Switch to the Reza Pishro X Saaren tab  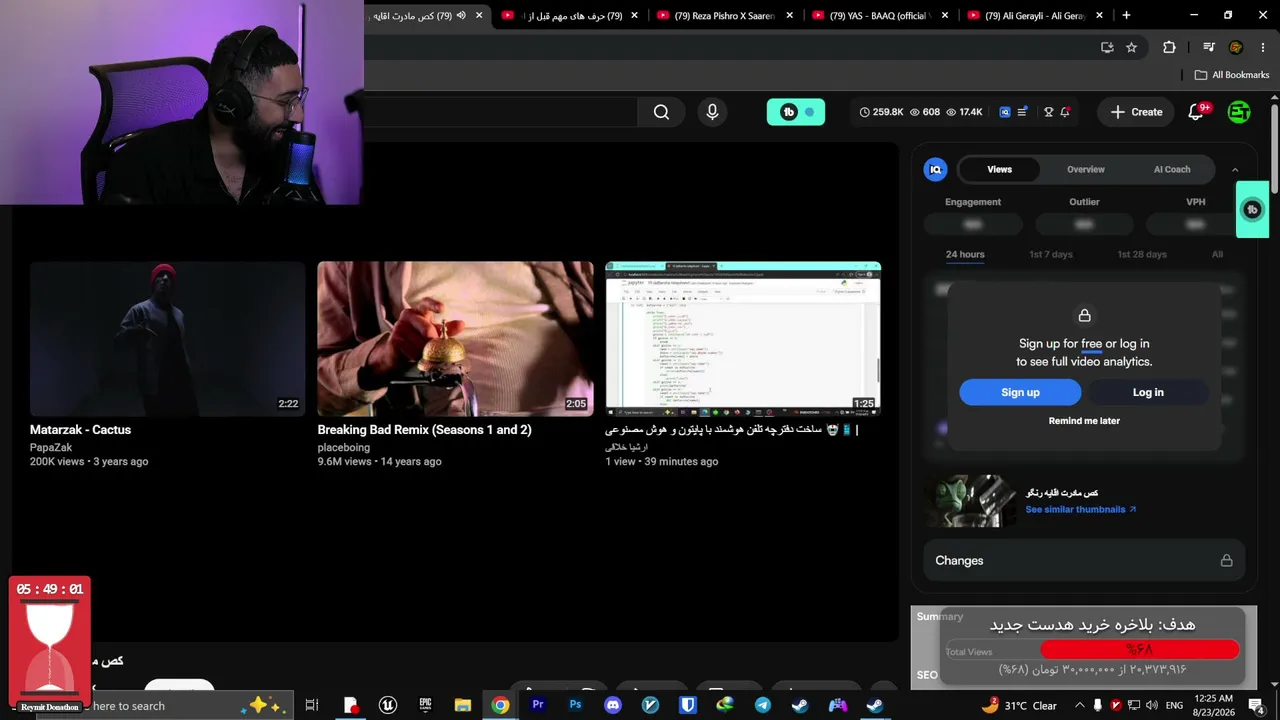tap(724, 16)
